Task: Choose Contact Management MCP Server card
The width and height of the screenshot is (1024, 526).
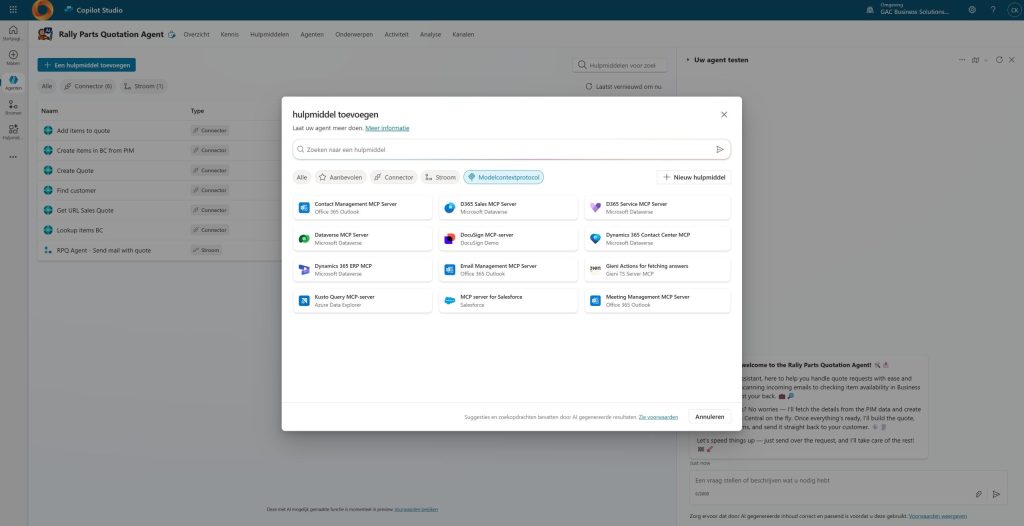Action: 362,208
